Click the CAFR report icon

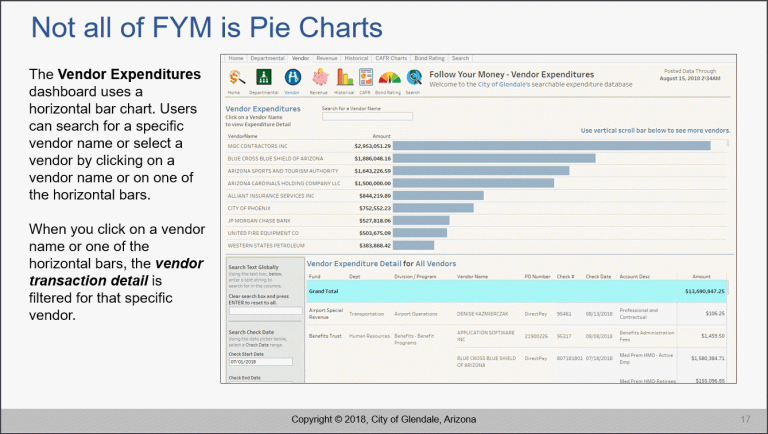coord(366,78)
